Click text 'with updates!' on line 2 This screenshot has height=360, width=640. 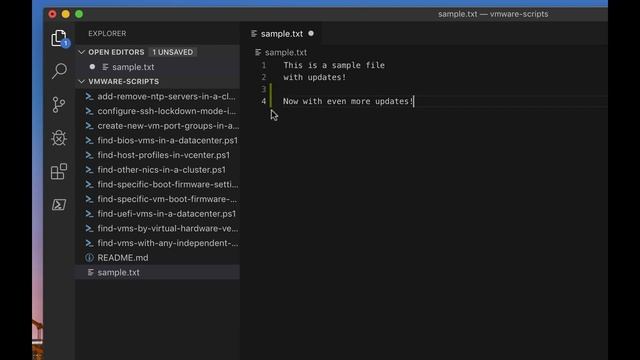click(x=314, y=77)
